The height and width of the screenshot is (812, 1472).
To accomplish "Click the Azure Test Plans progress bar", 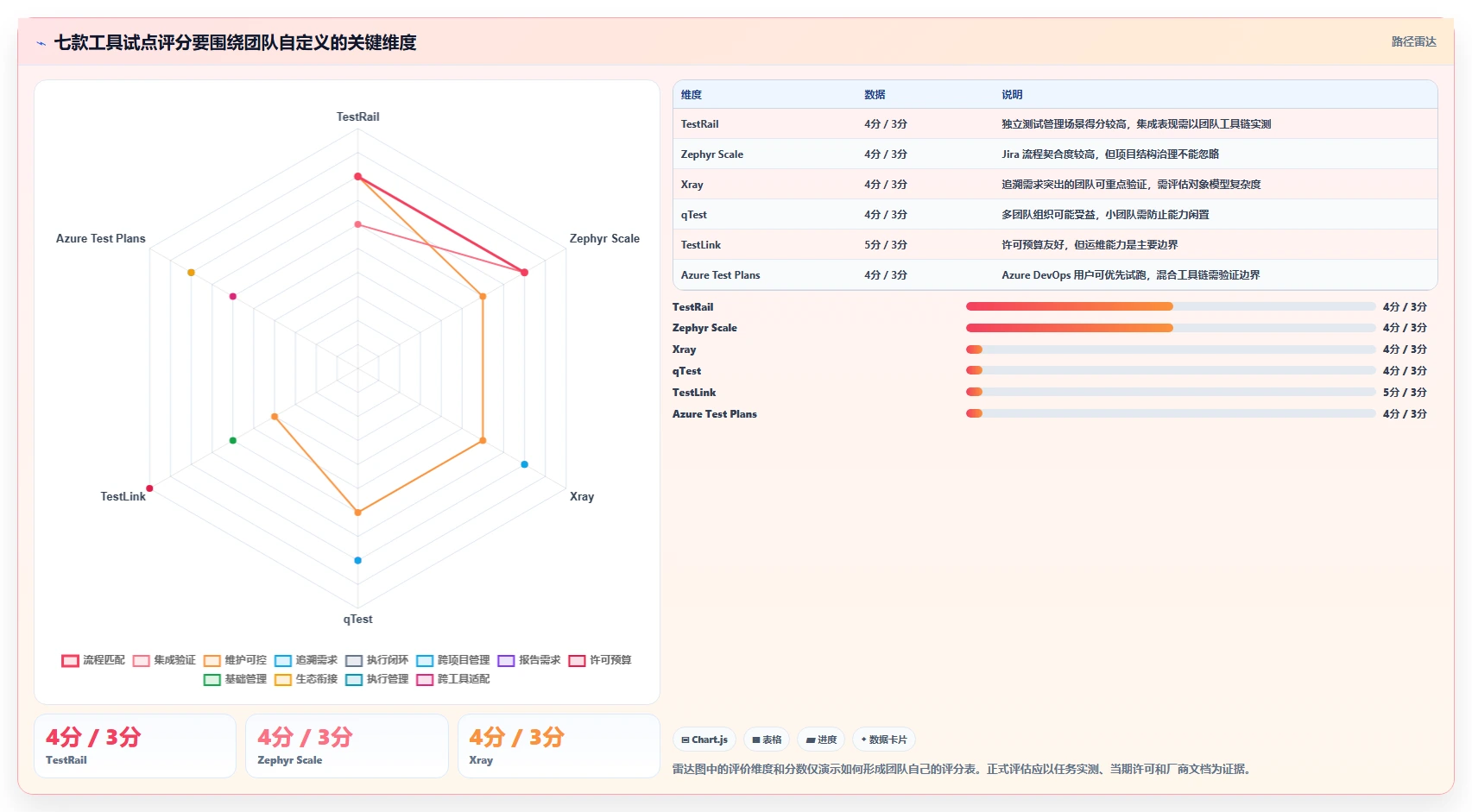I will click(x=1170, y=413).
